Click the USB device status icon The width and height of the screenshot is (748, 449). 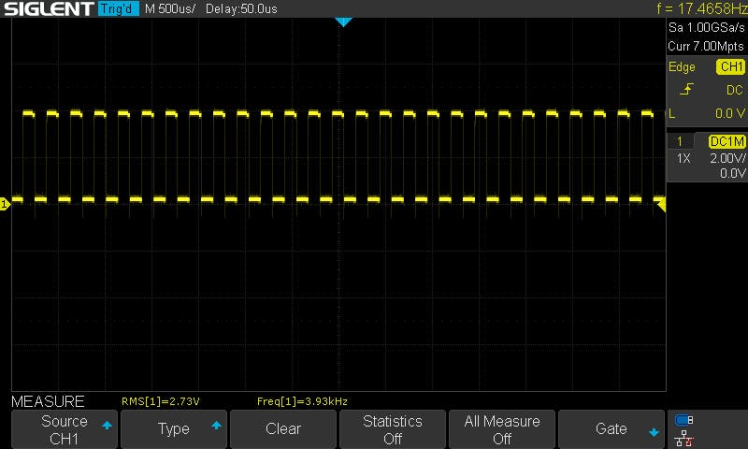[684, 420]
